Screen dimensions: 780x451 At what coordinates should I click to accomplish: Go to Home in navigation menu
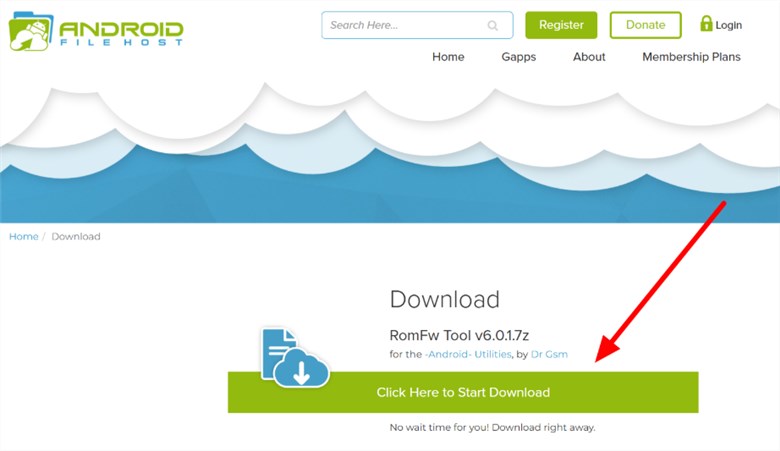[448, 57]
